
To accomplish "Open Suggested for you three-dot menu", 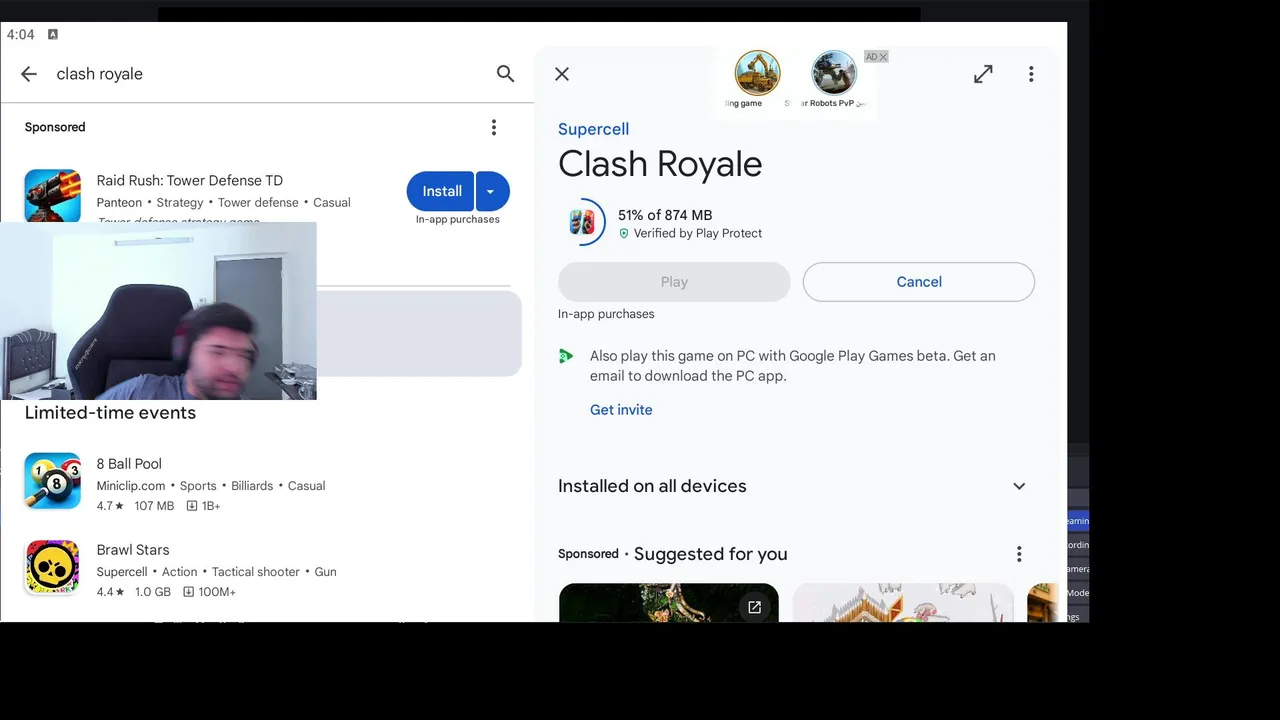I will pos(1019,554).
